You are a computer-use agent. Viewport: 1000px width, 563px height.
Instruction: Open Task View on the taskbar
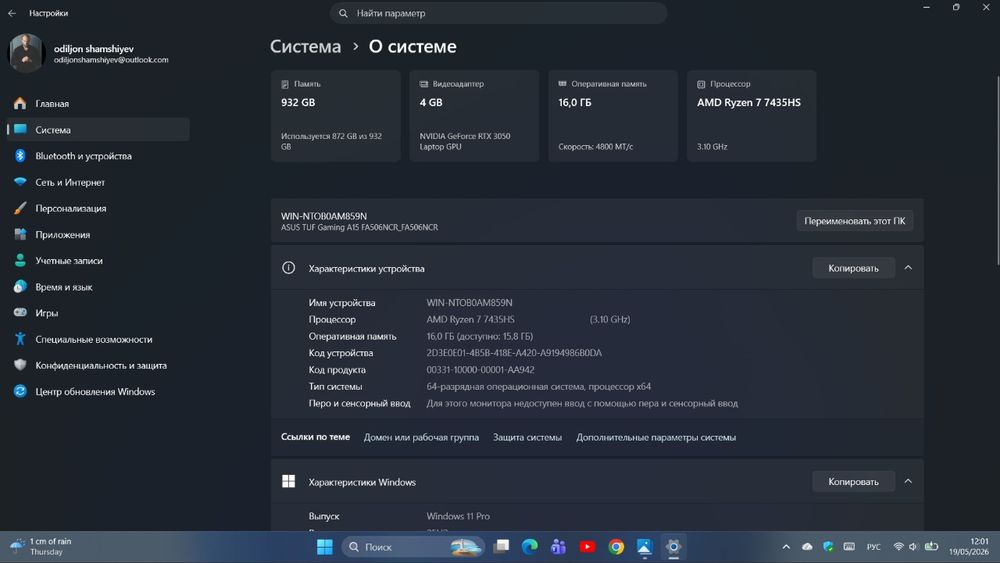click(501, 546)
